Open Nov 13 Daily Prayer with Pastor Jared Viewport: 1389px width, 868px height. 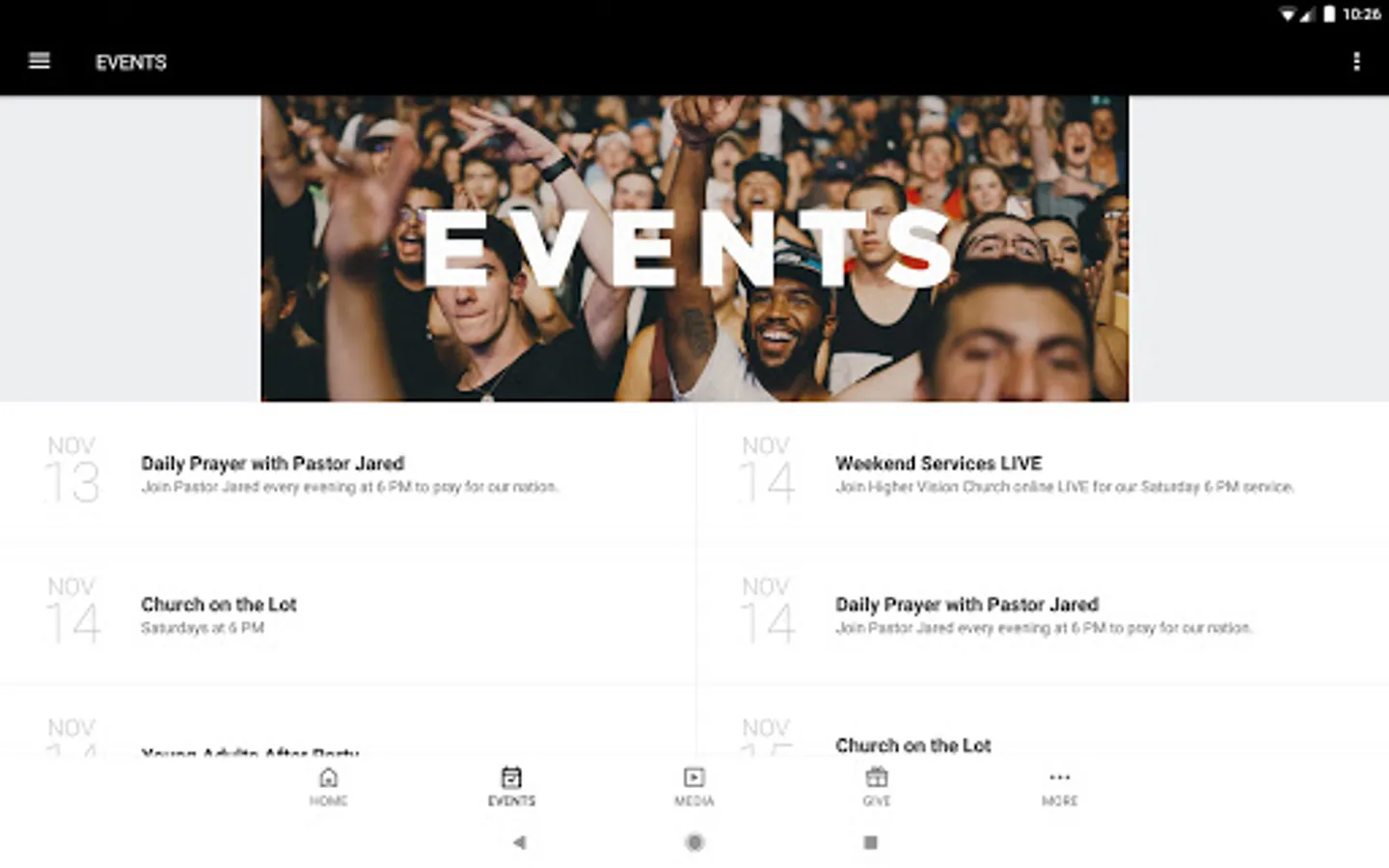[347, 474]
